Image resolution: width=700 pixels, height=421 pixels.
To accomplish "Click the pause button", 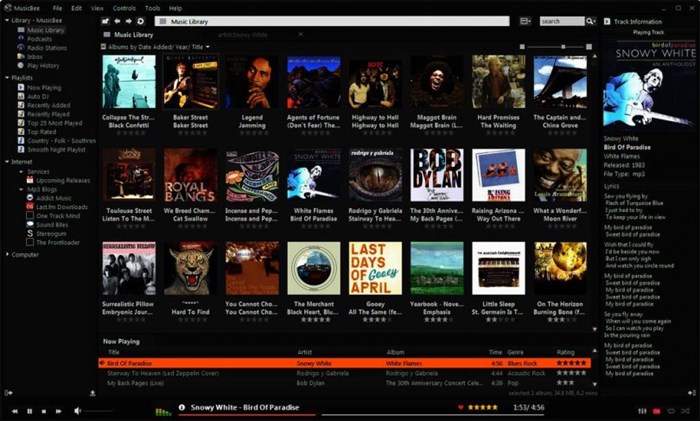I will (x=29, y=411).
